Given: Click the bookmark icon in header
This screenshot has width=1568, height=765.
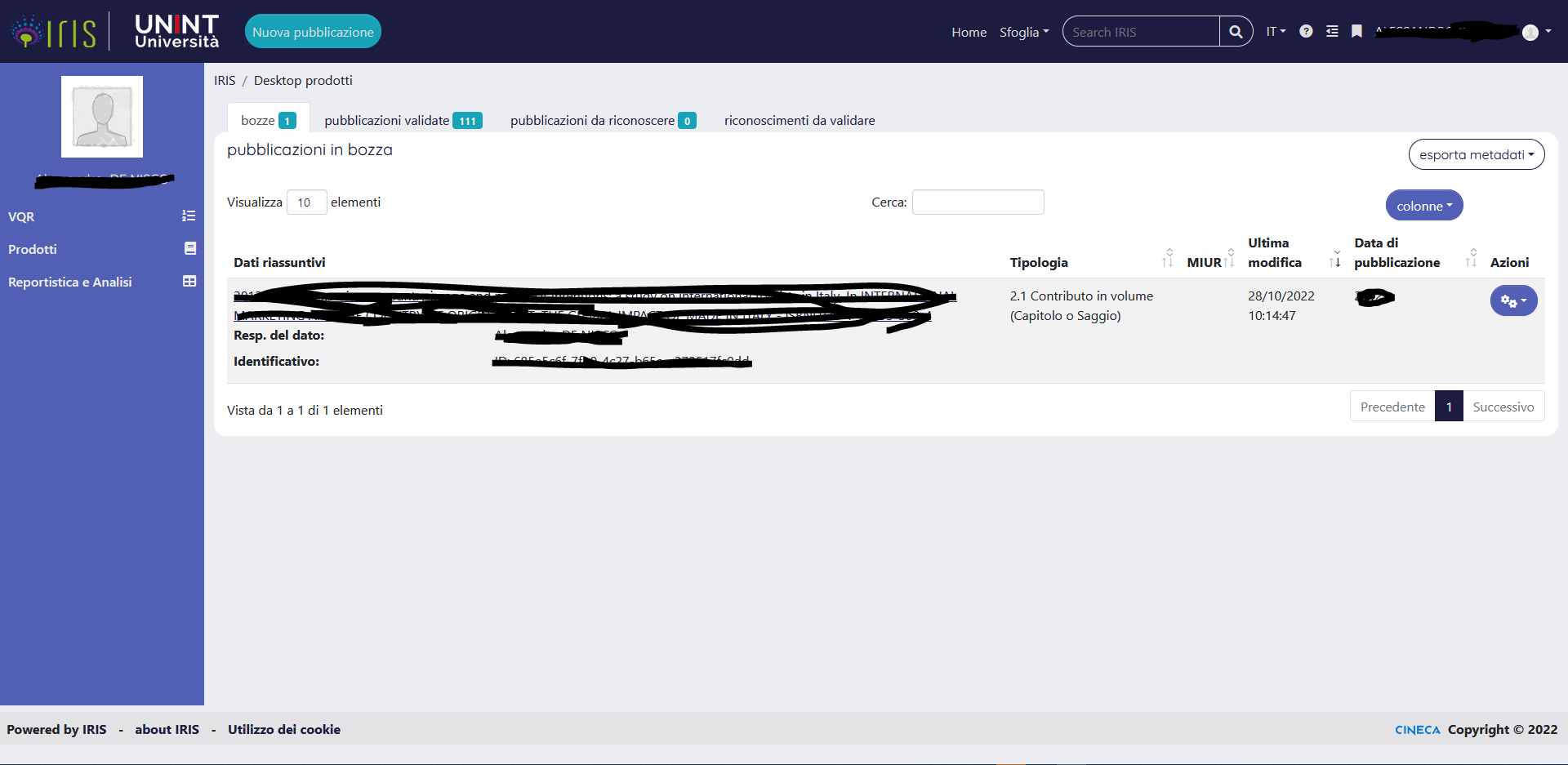Looking at the screenshot, I should (x=1356, y=31).
